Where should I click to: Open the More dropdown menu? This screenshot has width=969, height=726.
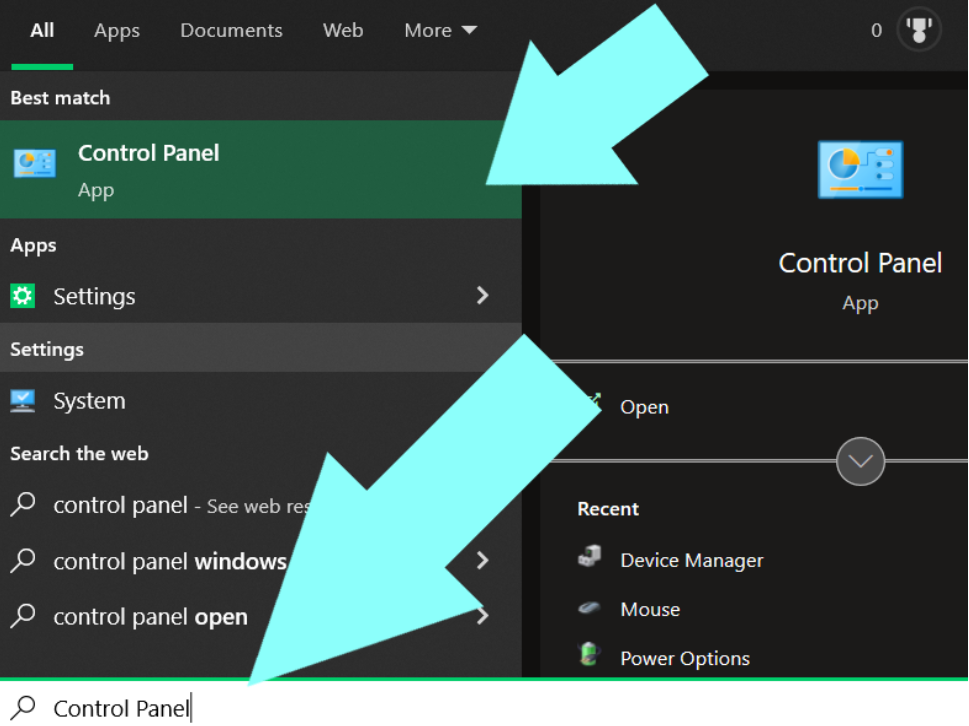441,30
